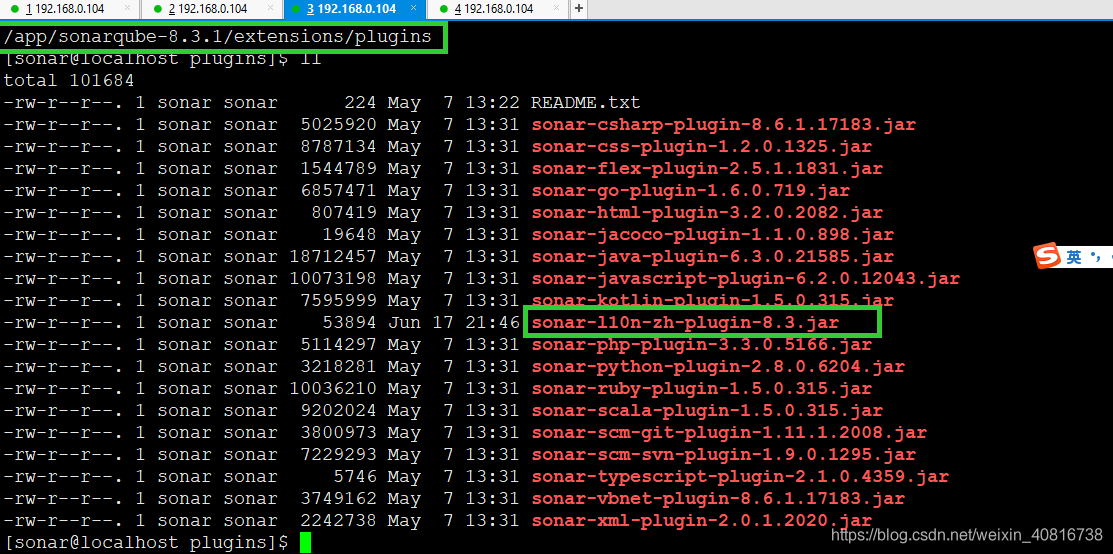Click file size 53894

[349, 322]
